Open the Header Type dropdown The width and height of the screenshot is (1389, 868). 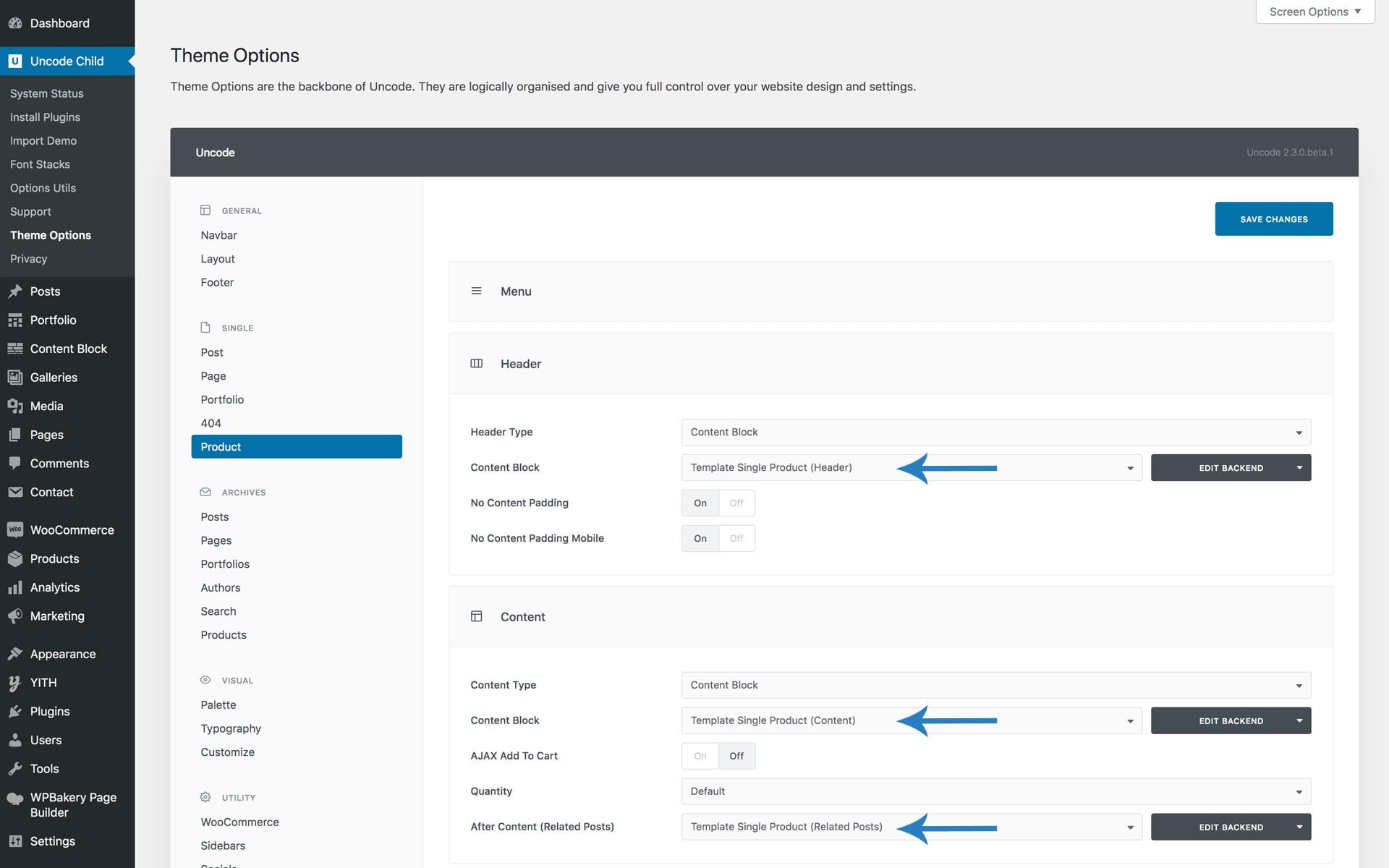pyautogui.click(x=995, y=432)
